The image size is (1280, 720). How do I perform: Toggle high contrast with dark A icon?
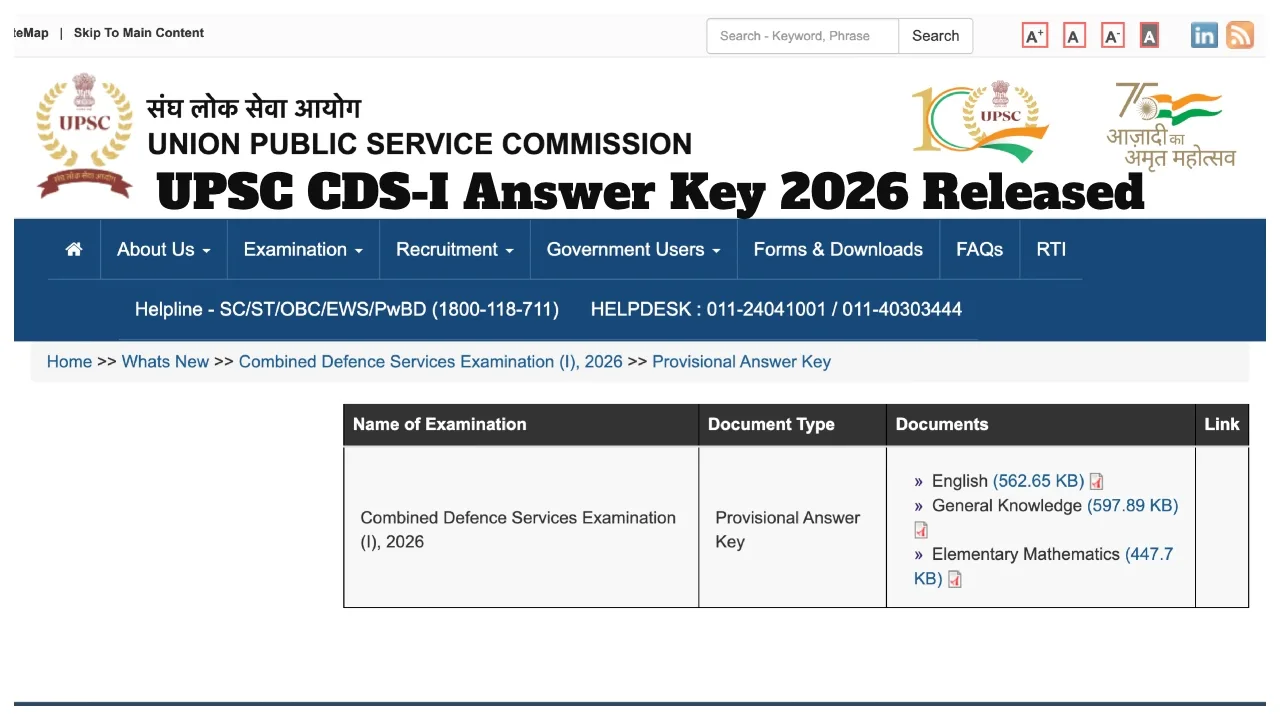click(x=1149, y=37)
